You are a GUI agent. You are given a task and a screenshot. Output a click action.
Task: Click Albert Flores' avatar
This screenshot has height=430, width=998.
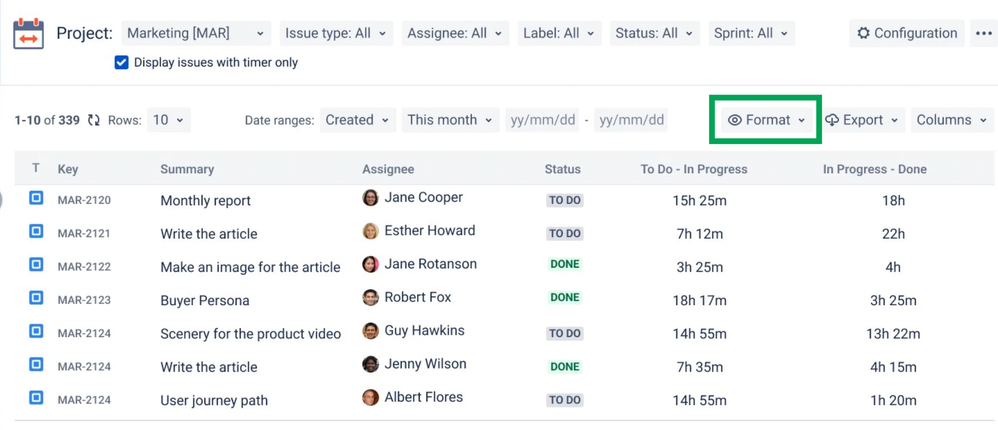(x=370, y=398)
